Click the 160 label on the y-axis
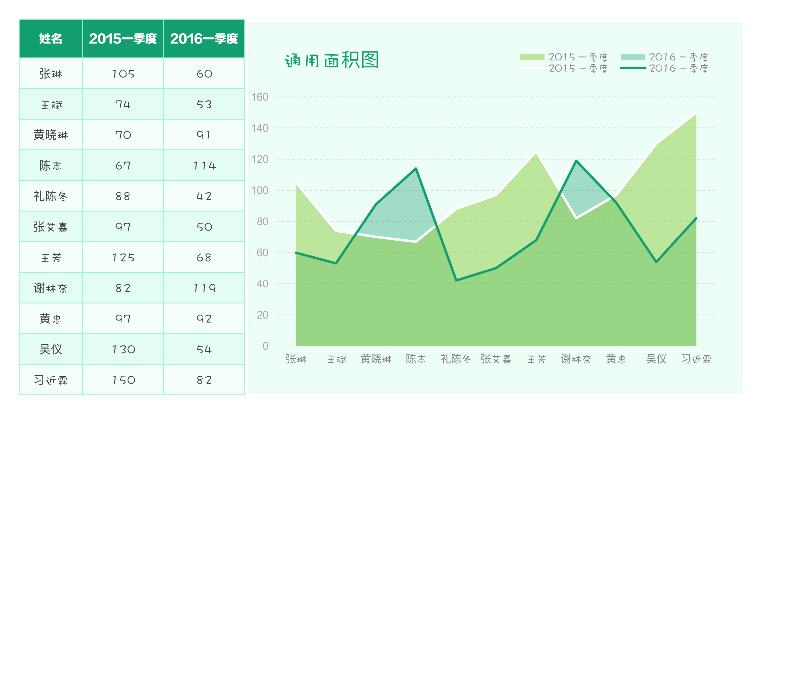This screenshot has width=800, height=700. point(260,97)
